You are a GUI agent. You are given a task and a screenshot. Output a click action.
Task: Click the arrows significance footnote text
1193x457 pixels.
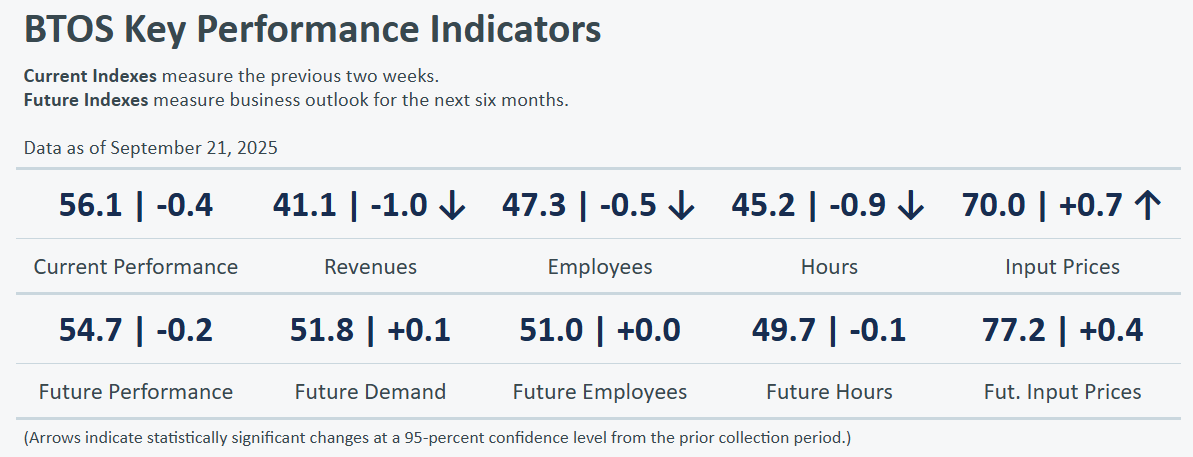[x=436, y=438]
